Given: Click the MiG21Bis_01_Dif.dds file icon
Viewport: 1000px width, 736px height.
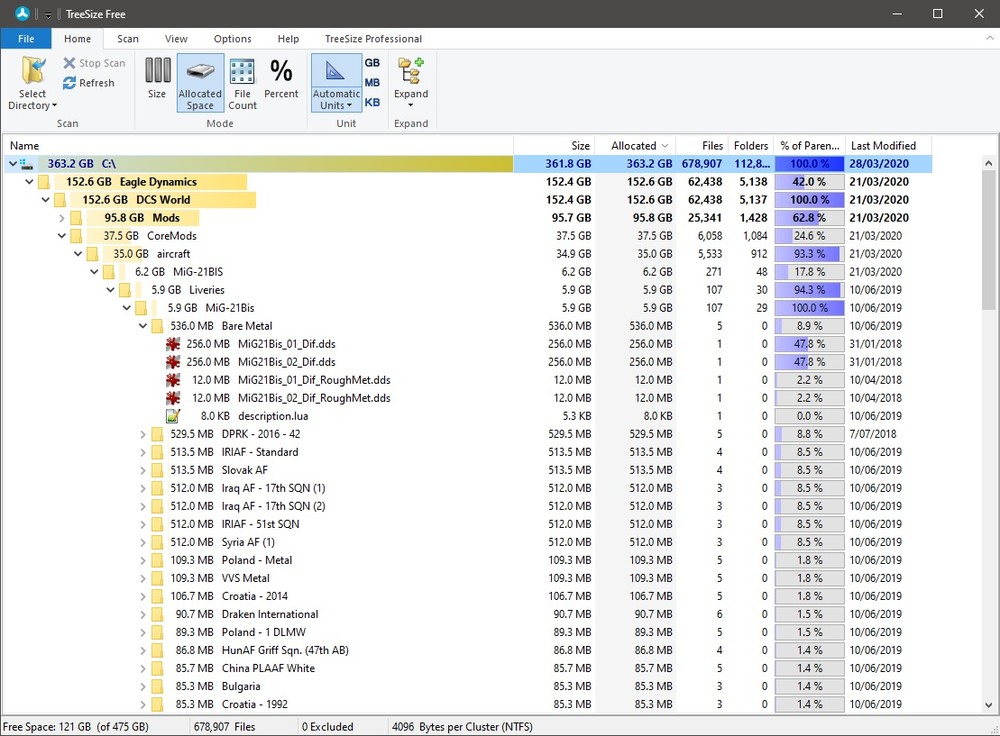Looking at the screenshot, I should [173, 344].
